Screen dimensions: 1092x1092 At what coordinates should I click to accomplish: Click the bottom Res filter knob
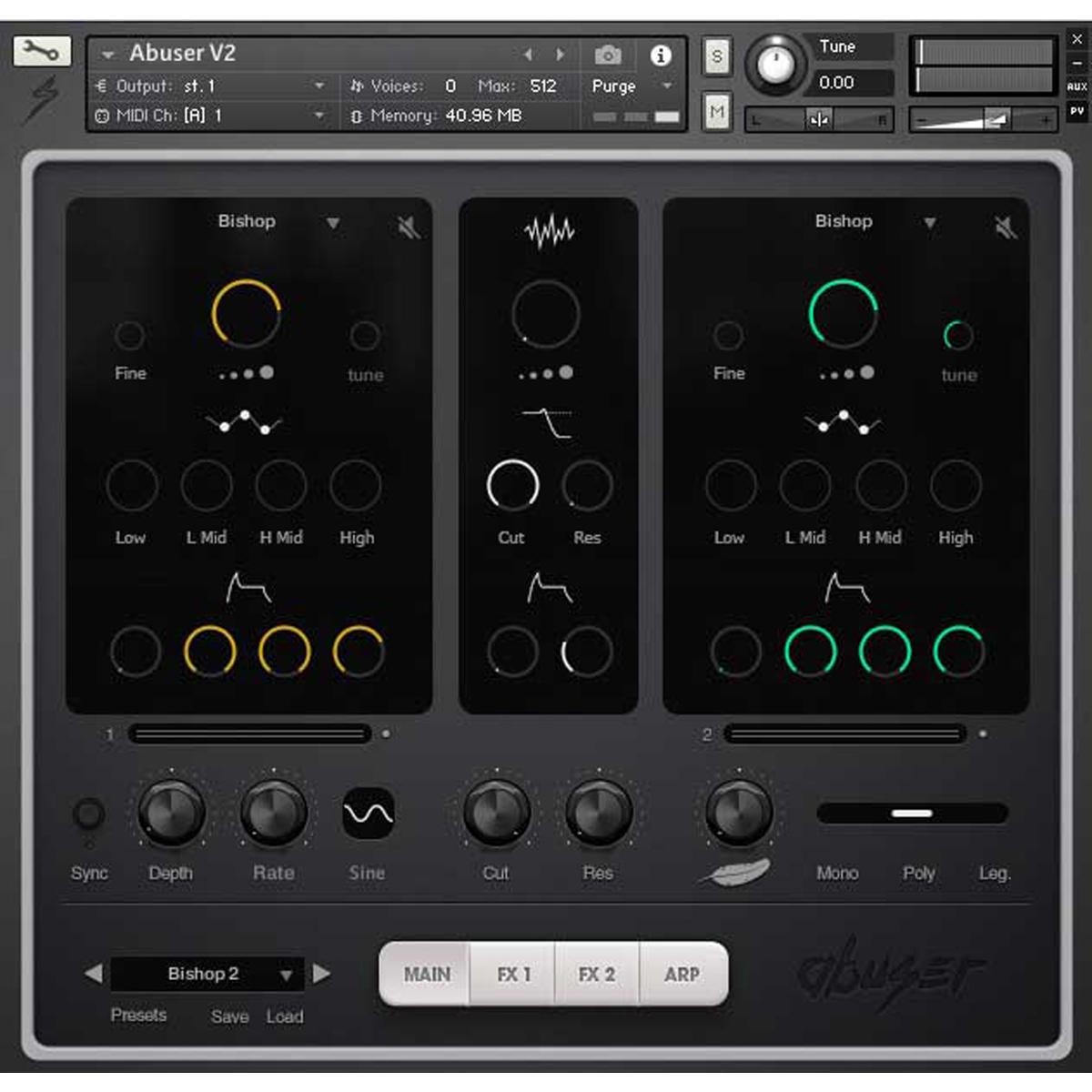599,812
